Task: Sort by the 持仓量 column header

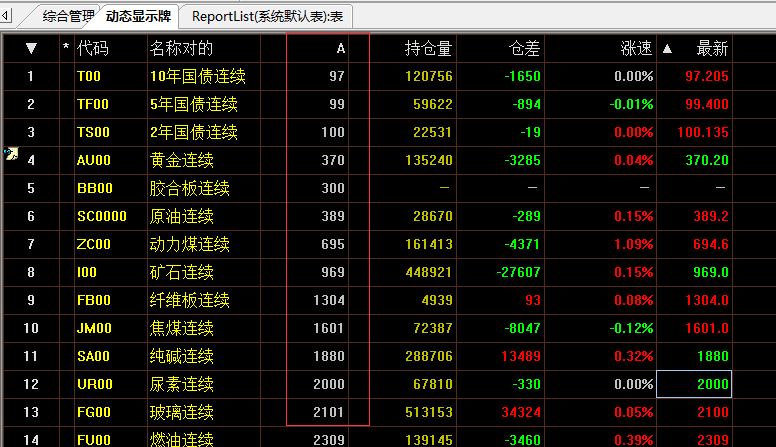Action: click(428, 49)
